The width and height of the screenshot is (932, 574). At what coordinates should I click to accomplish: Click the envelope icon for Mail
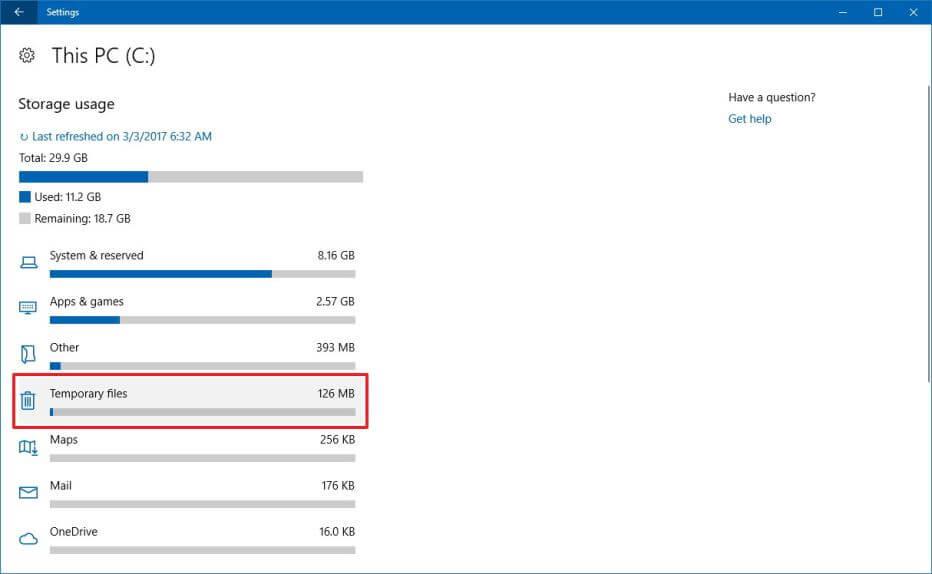28,493
